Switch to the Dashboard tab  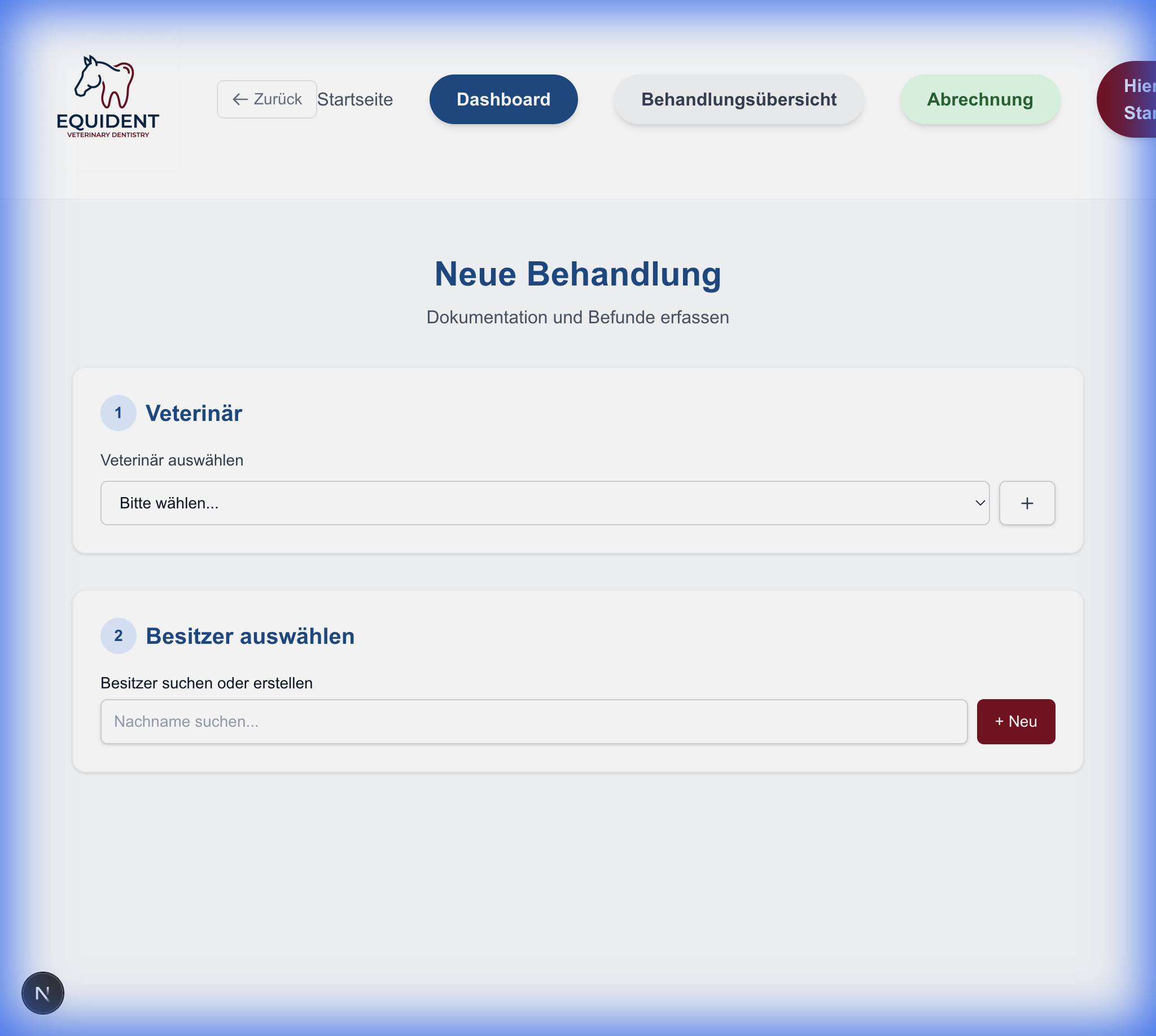503,99
